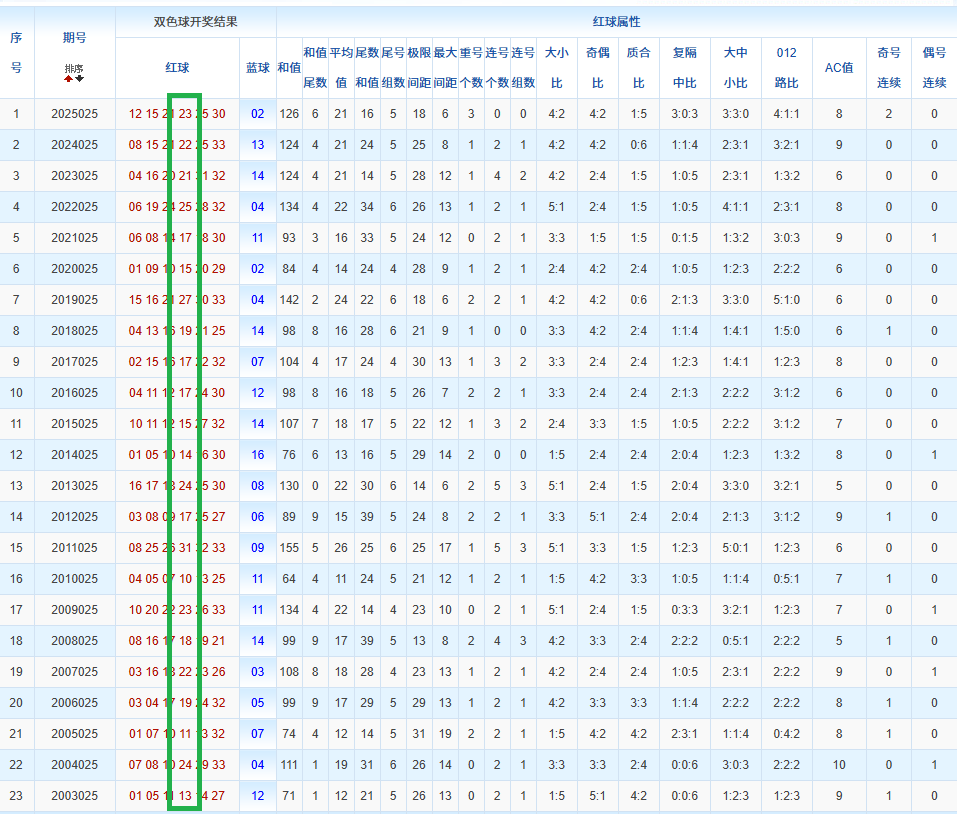Click the 最大间距 column header
The width and height of the screenshot is (957, 814).
(x=445, y=68)
